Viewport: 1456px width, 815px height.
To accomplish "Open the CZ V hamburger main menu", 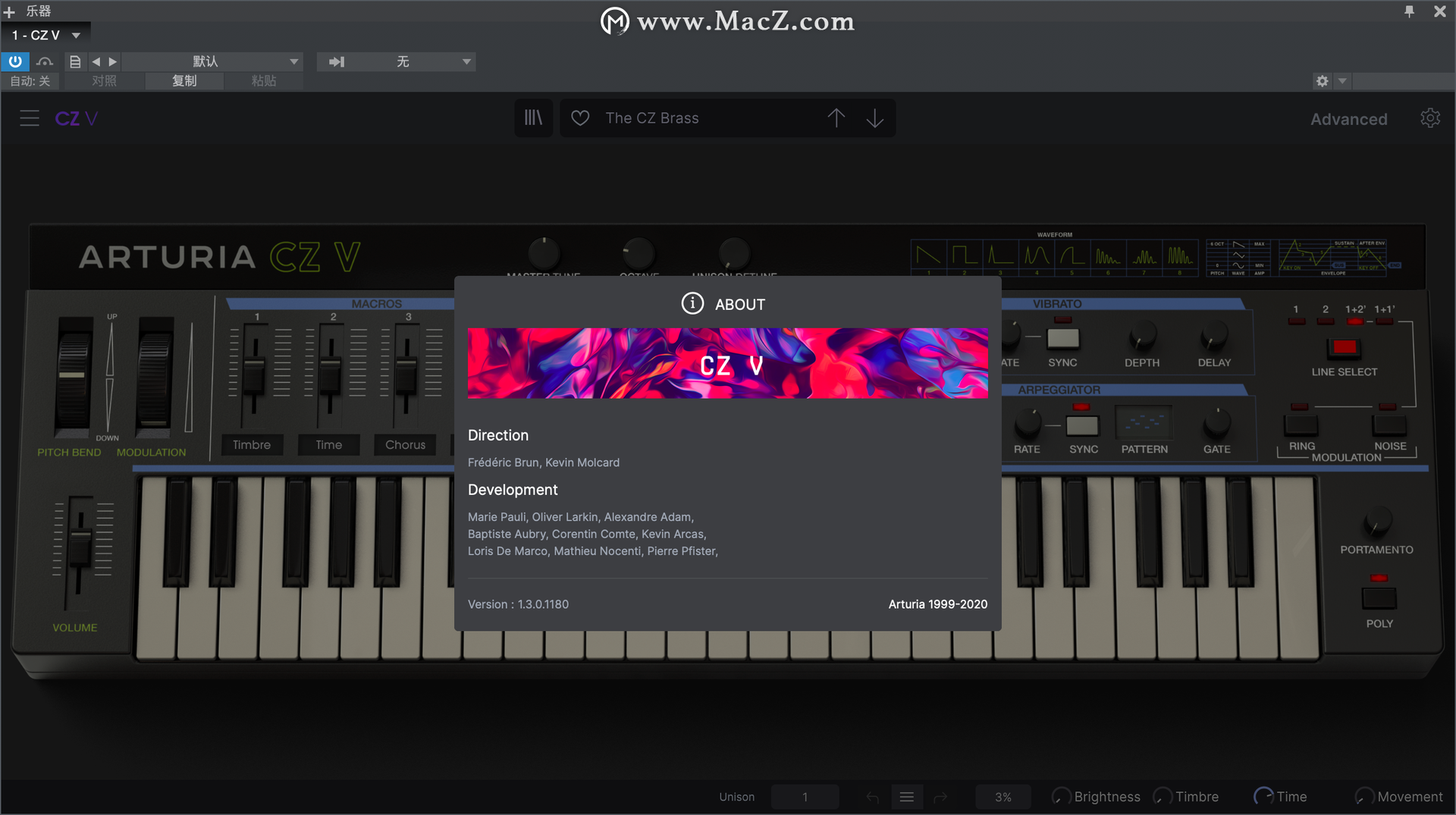I will click(30, 118).
